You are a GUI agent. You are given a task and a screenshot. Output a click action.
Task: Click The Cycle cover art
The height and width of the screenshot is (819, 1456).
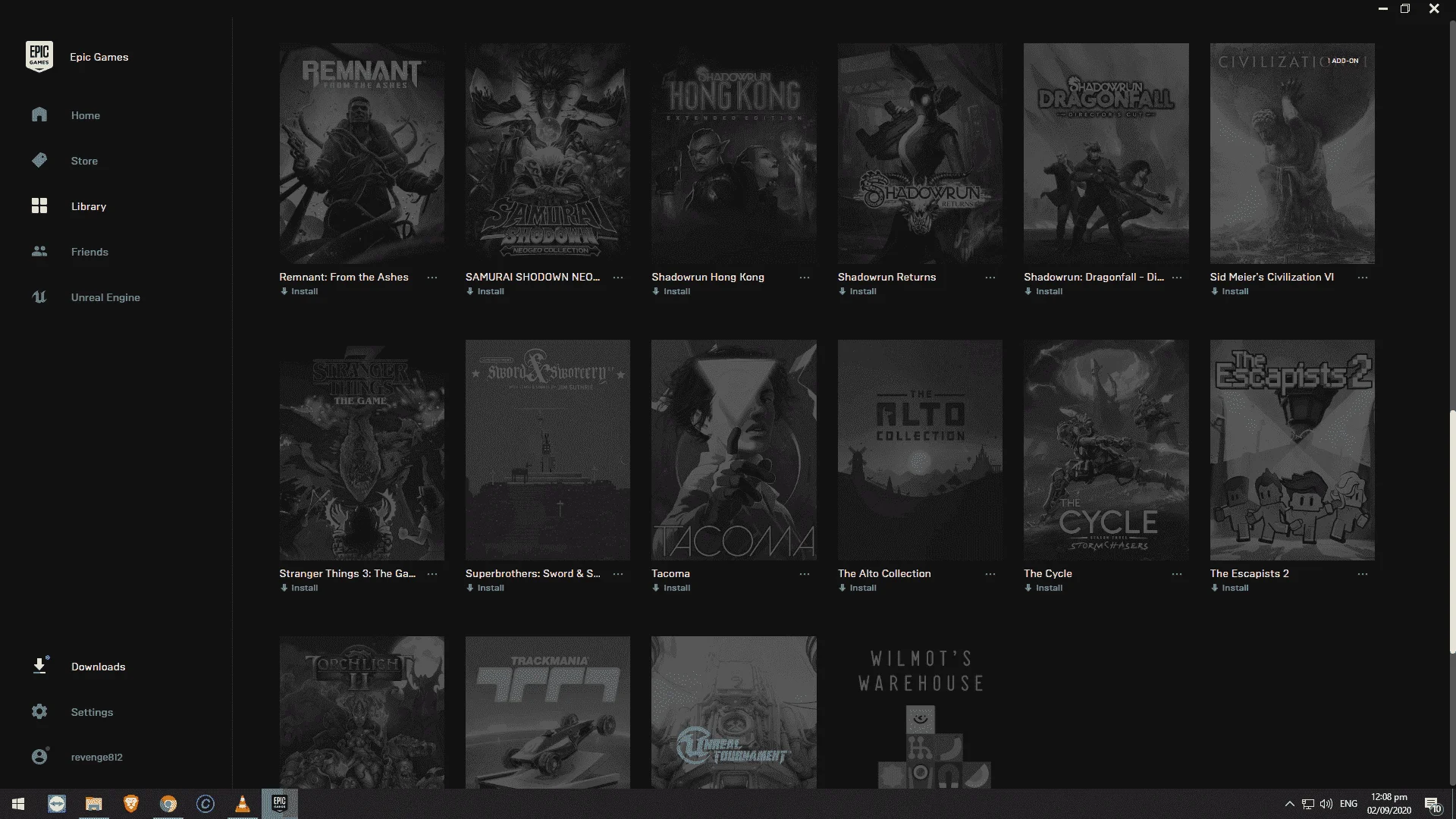(1106, 450)
